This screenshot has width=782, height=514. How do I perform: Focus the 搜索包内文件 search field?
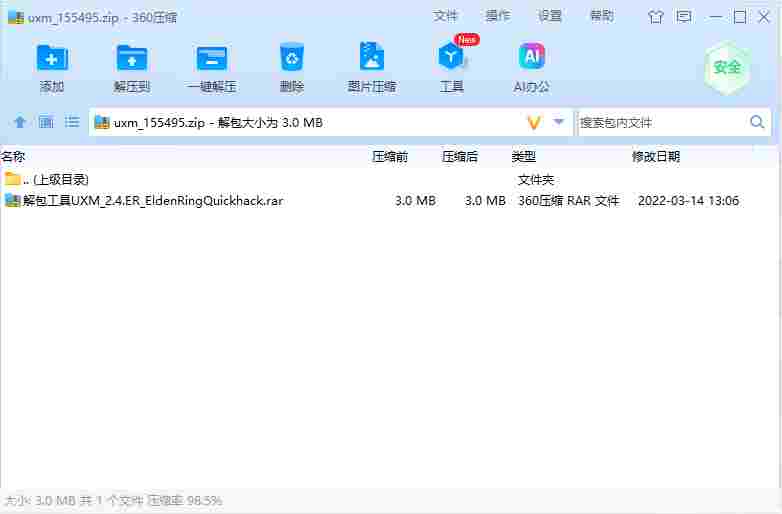click(661, 122)
